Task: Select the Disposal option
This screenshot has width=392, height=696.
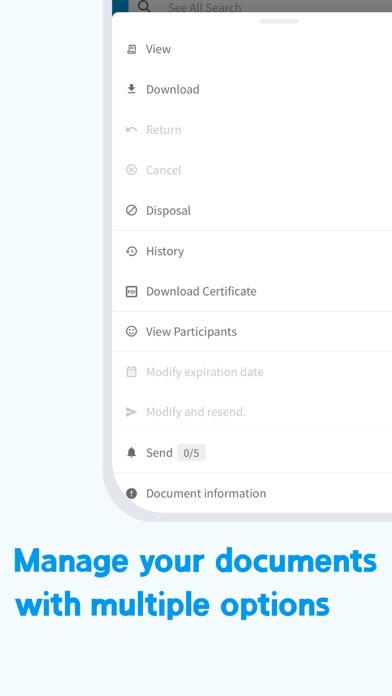Action: [252, 210]
